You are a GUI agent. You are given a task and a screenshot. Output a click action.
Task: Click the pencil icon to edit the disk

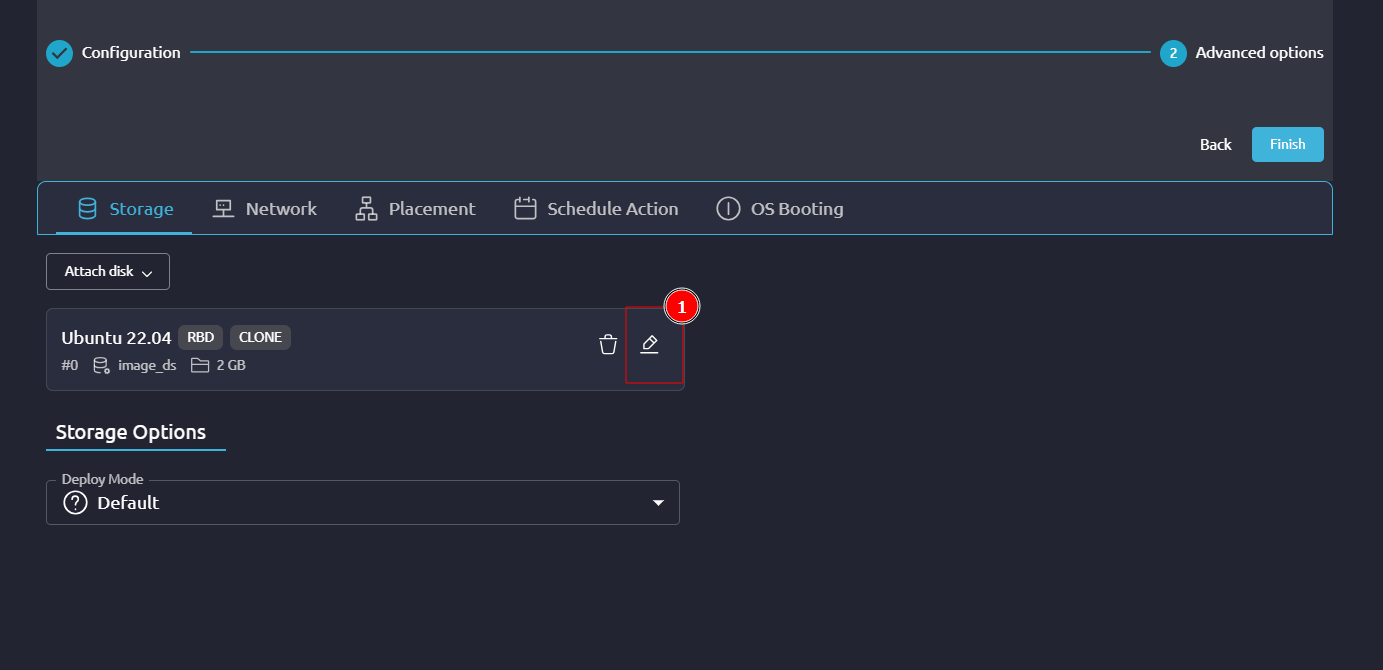pyautogui.click(x=651, y=344)
